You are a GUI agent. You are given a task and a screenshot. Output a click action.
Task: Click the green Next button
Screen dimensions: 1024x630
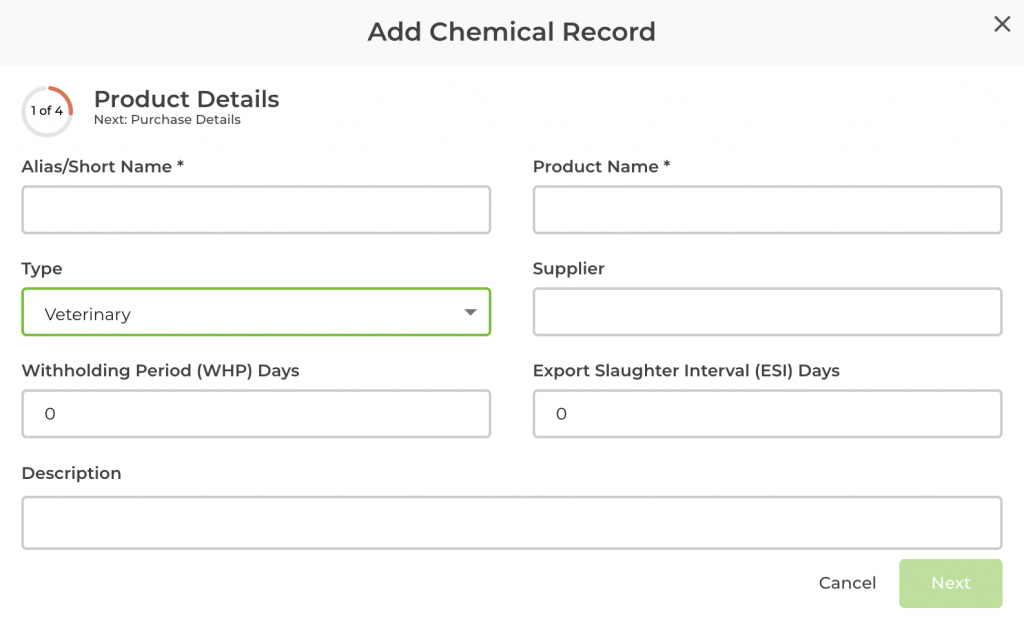950,584
